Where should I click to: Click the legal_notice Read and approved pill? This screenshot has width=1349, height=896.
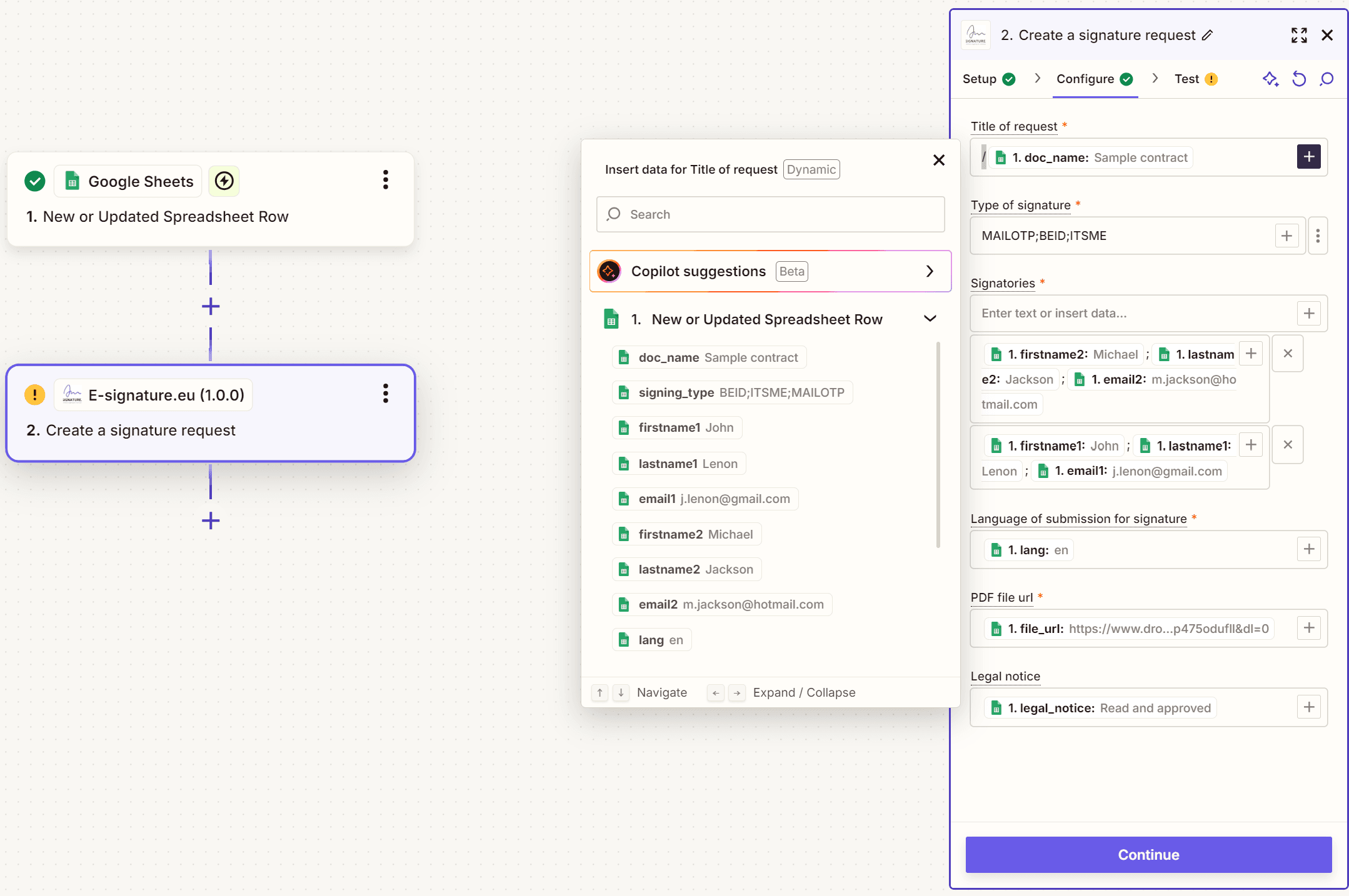pyautogui.click(x=1101, y=708)
